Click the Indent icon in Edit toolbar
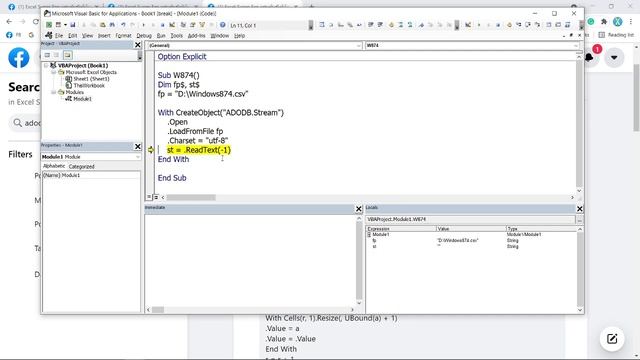Viewport: 640px width, 360px height. click(370, 25)
